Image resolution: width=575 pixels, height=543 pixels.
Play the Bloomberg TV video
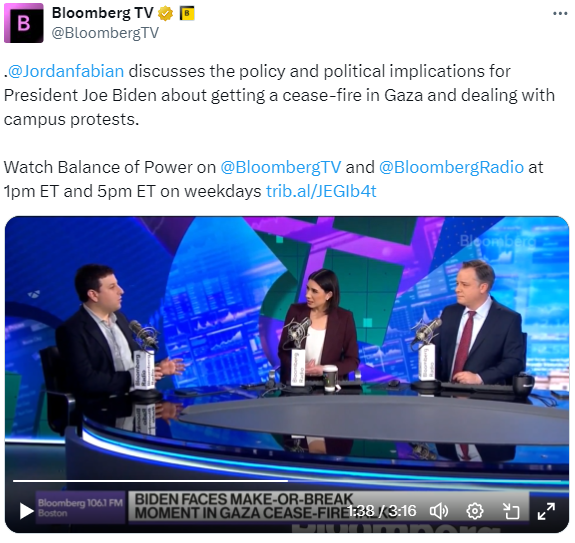[26, 511]
